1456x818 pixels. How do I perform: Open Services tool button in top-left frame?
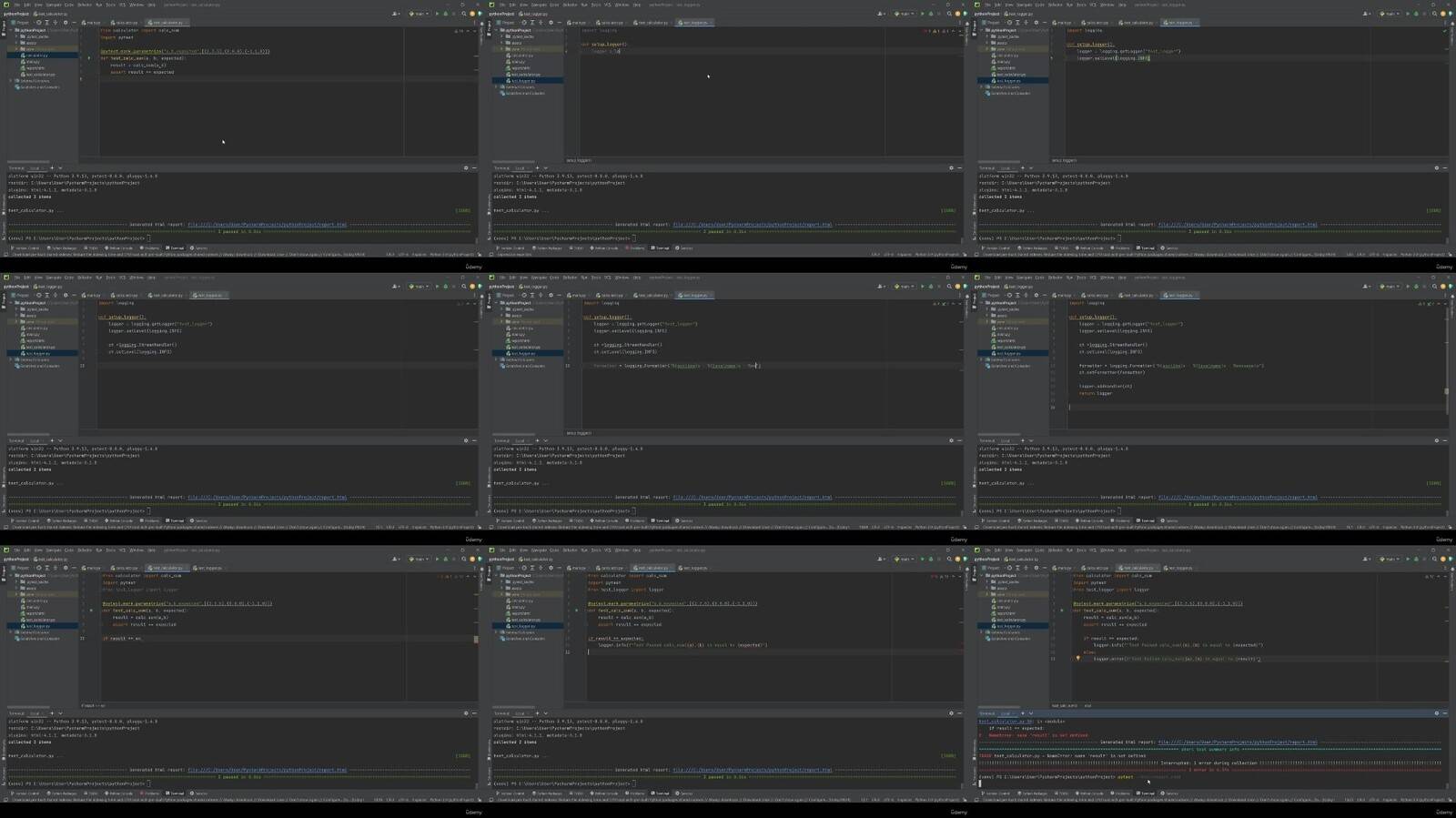tap(199, 247)
